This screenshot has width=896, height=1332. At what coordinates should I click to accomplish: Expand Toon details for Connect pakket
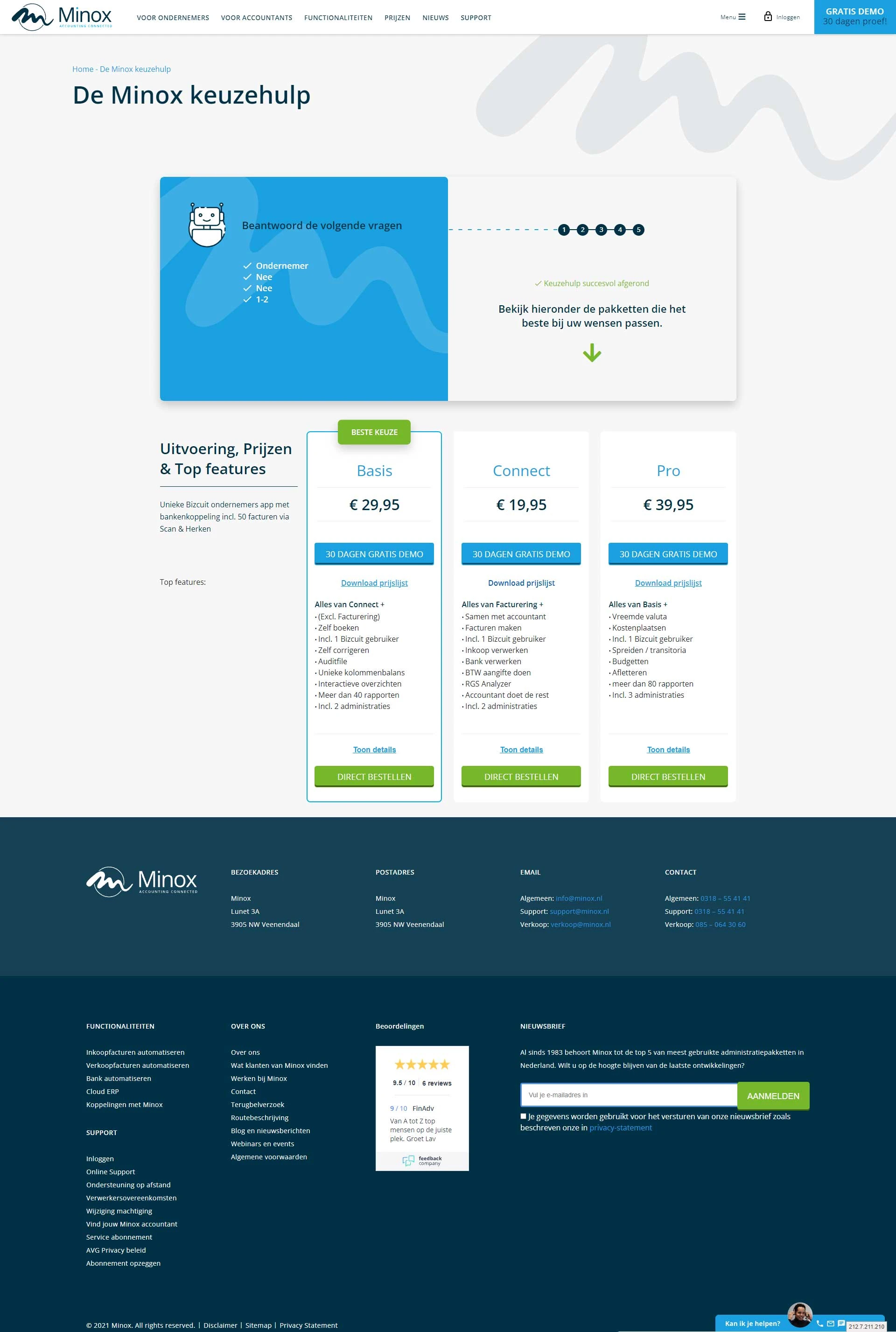520,748
